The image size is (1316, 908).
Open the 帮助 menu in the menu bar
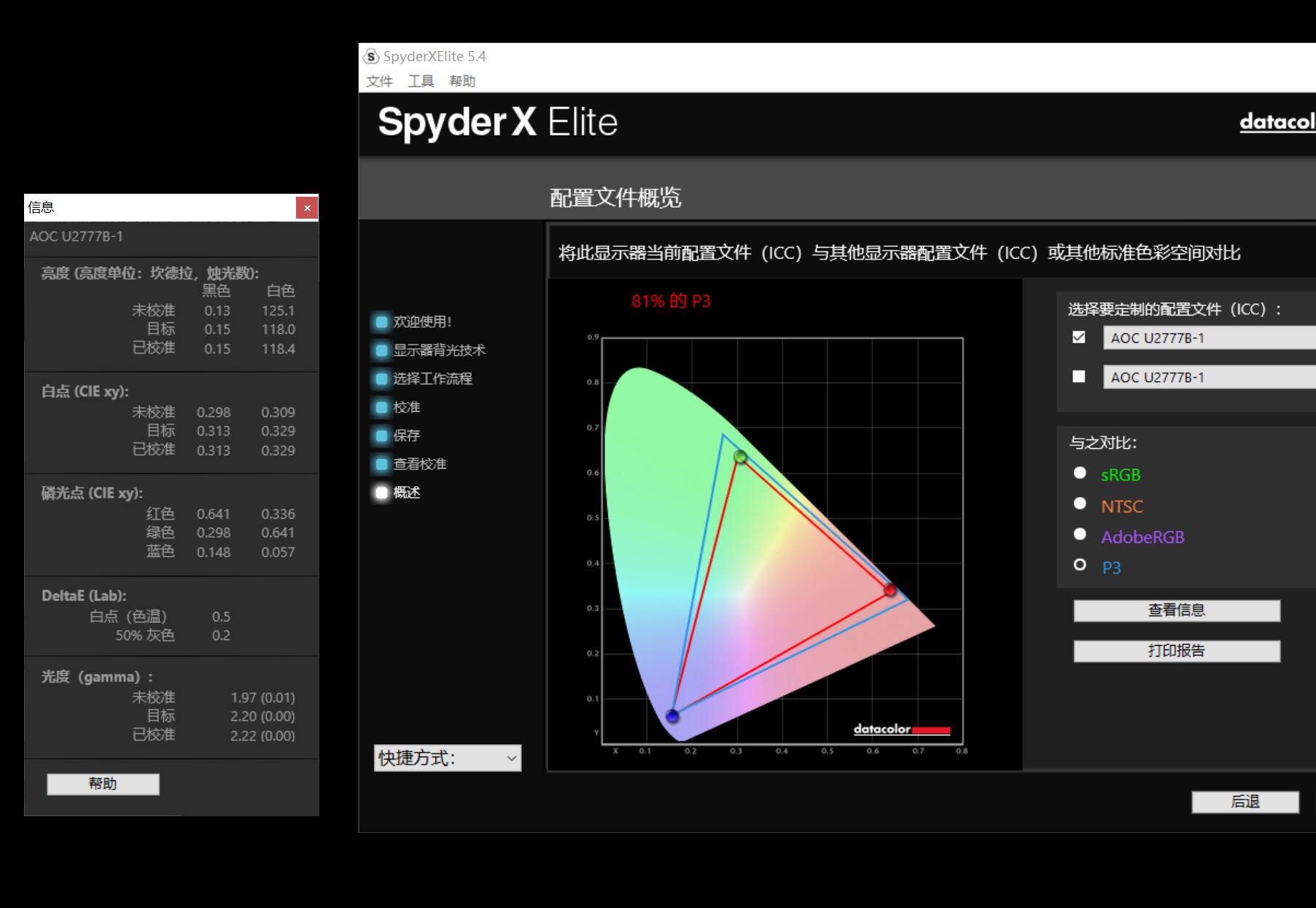[x=462, y=81]
